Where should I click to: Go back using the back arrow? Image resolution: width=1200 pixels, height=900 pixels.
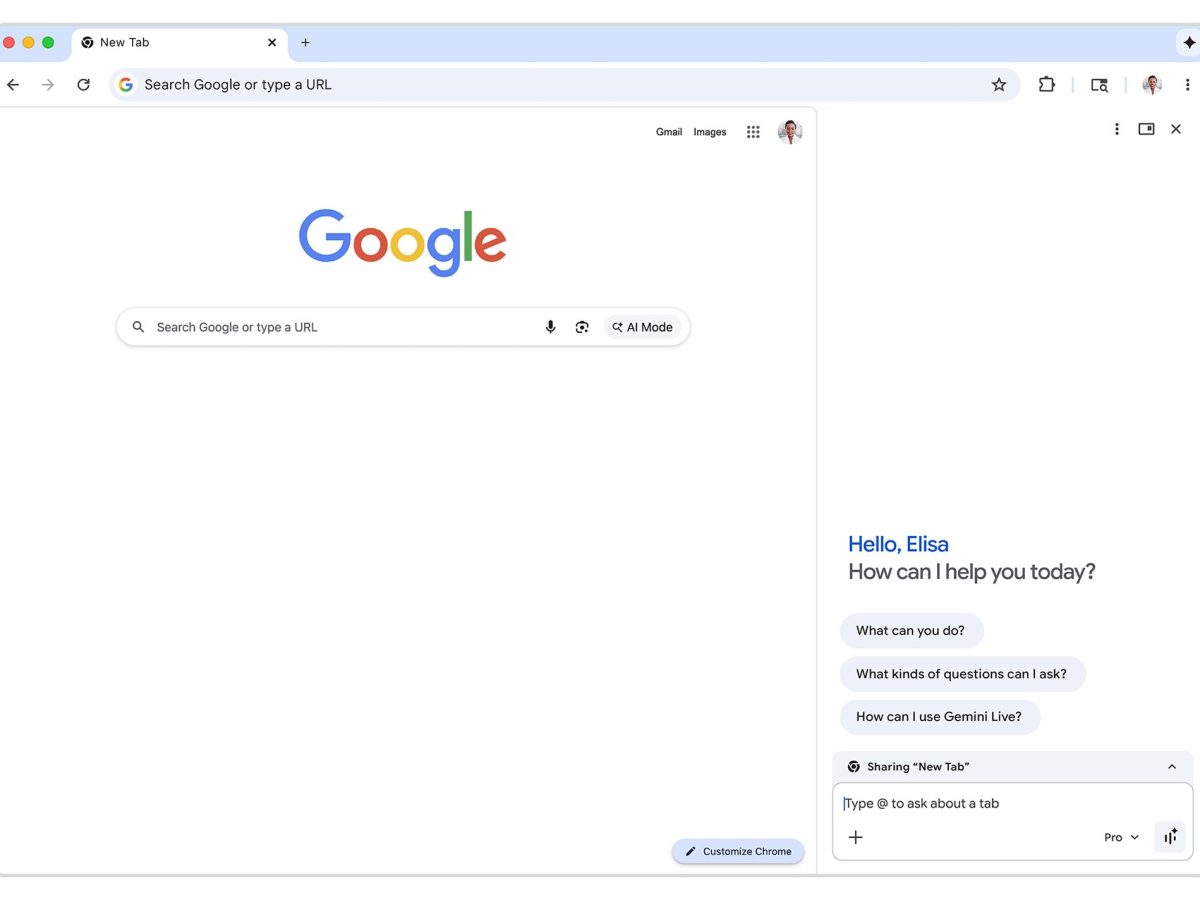(x=13, y=85)
